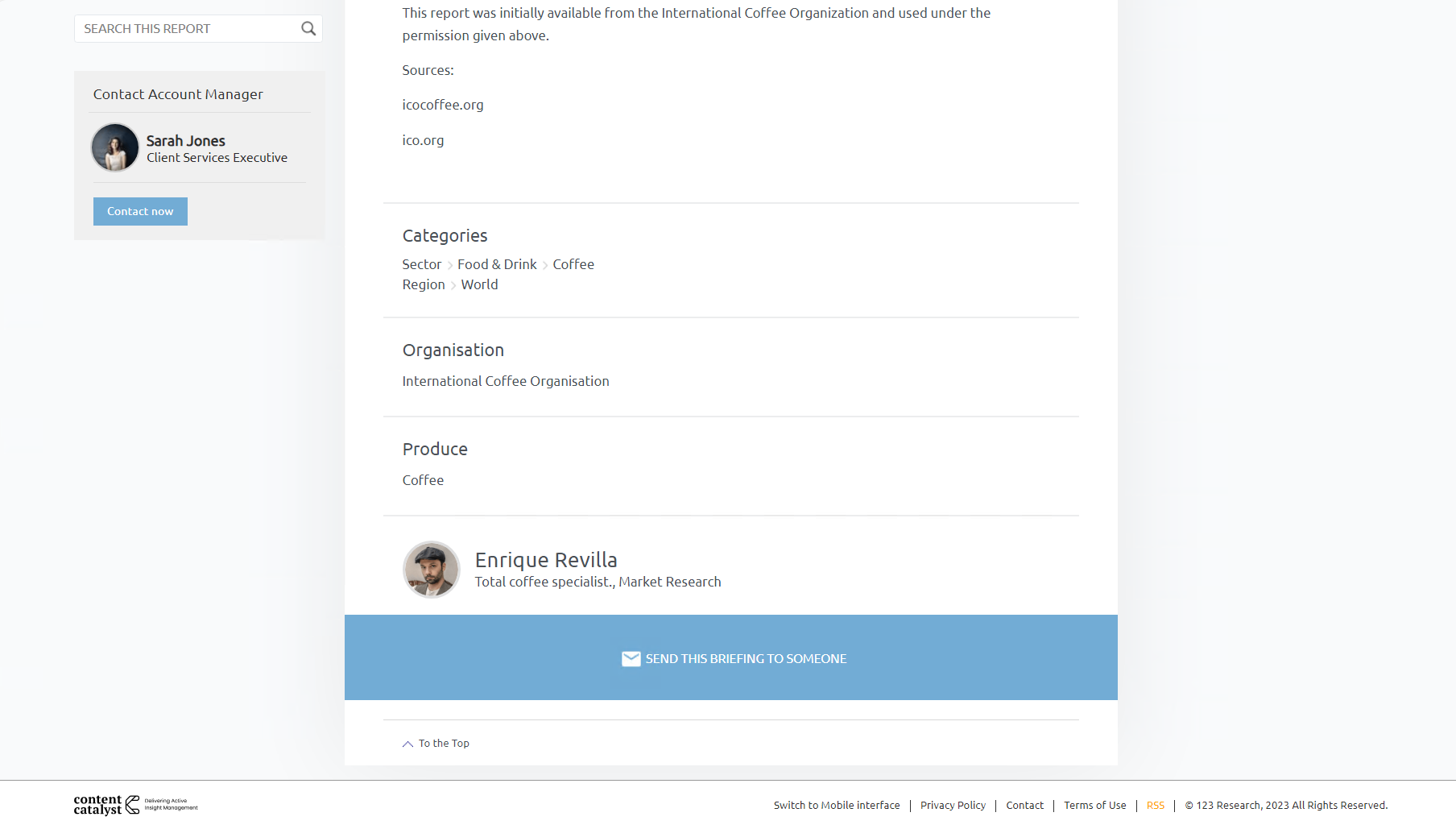Click Enrique Revilla's avatar photo
The image size is (1456, 825).
432,570
